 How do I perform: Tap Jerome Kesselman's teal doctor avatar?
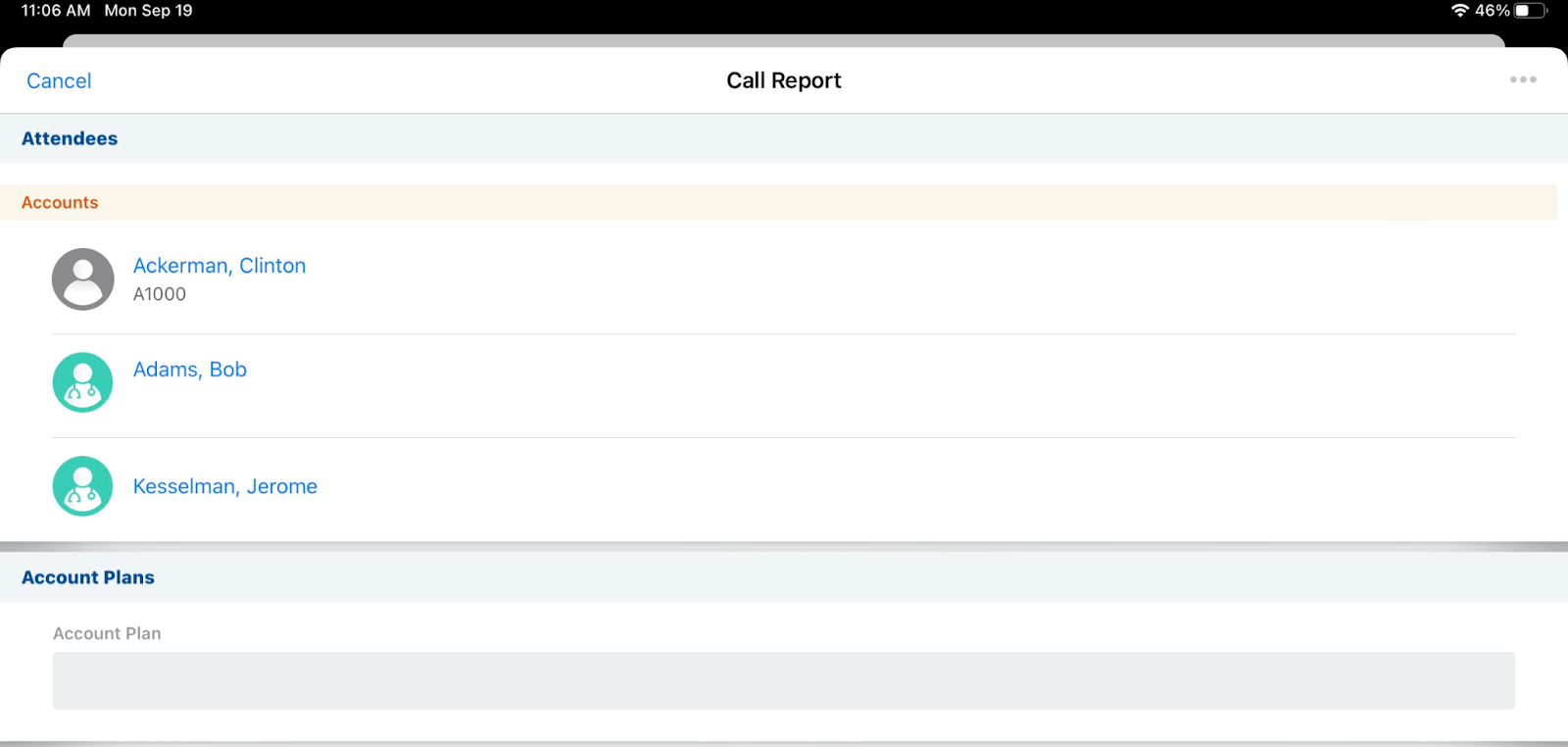click(x=83, y=486)
